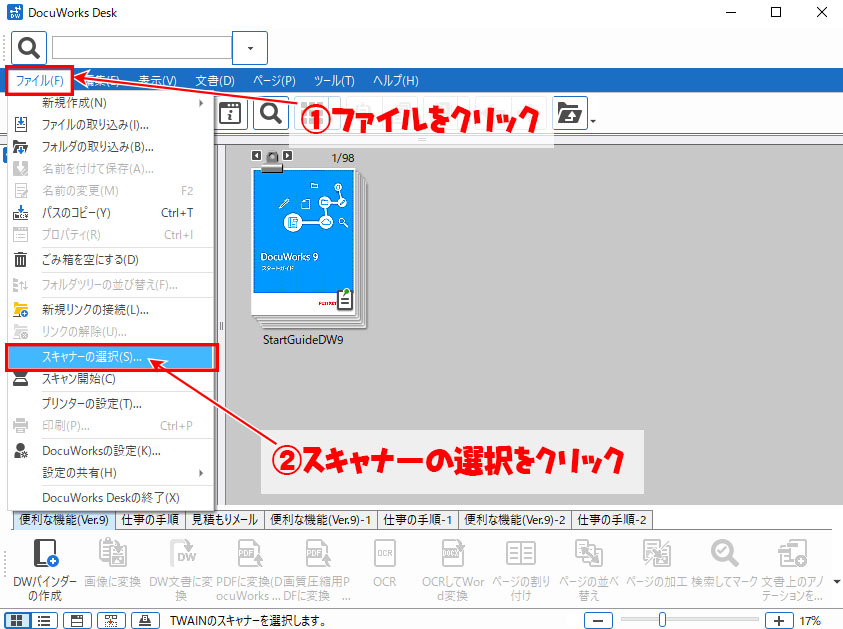Click the zoom out minus button
The image size is (843, 629).
point(598,620)
